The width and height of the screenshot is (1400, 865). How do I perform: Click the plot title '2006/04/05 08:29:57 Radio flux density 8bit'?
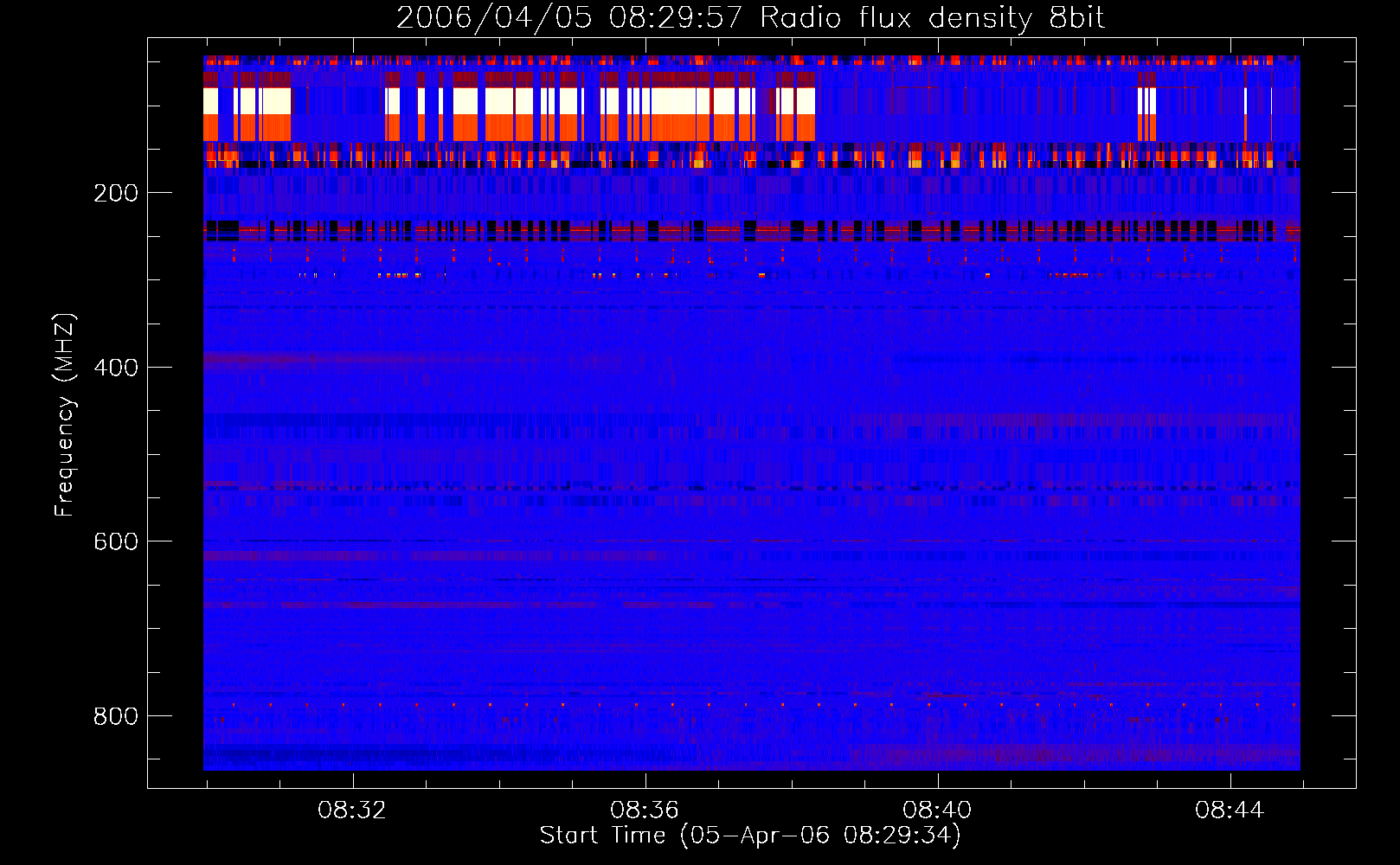click(x=750, y=17)
